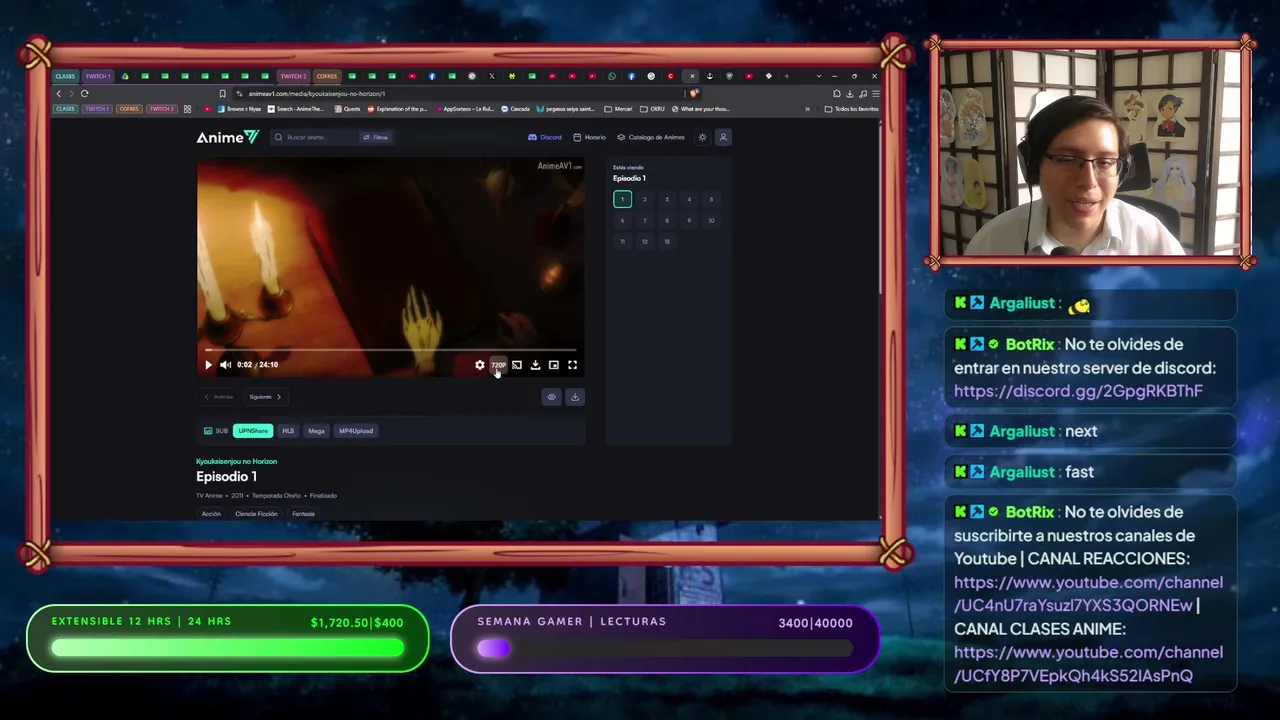Select episode 3 in episode list
This screenshot has height=720, width=1280.
[667, 199]
